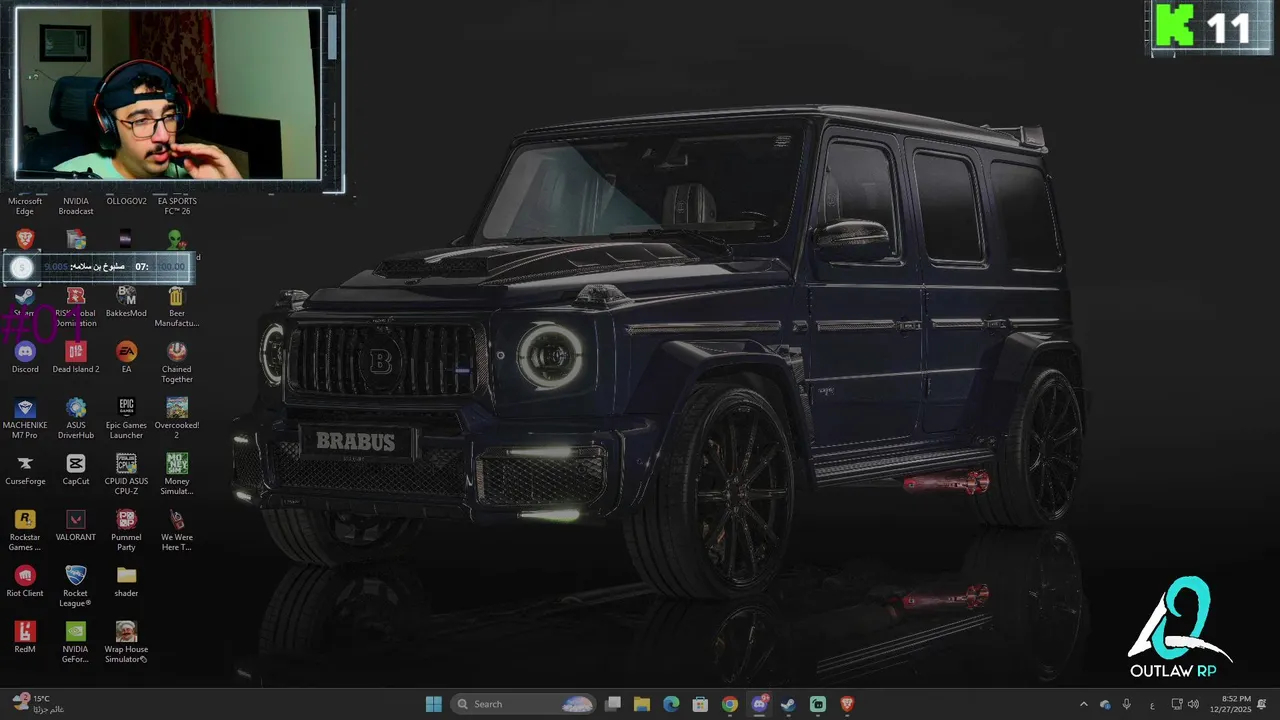Viewport: 1280px width, 720px height.
Task: Click the taskbar Search box
Action: point(525,704)
